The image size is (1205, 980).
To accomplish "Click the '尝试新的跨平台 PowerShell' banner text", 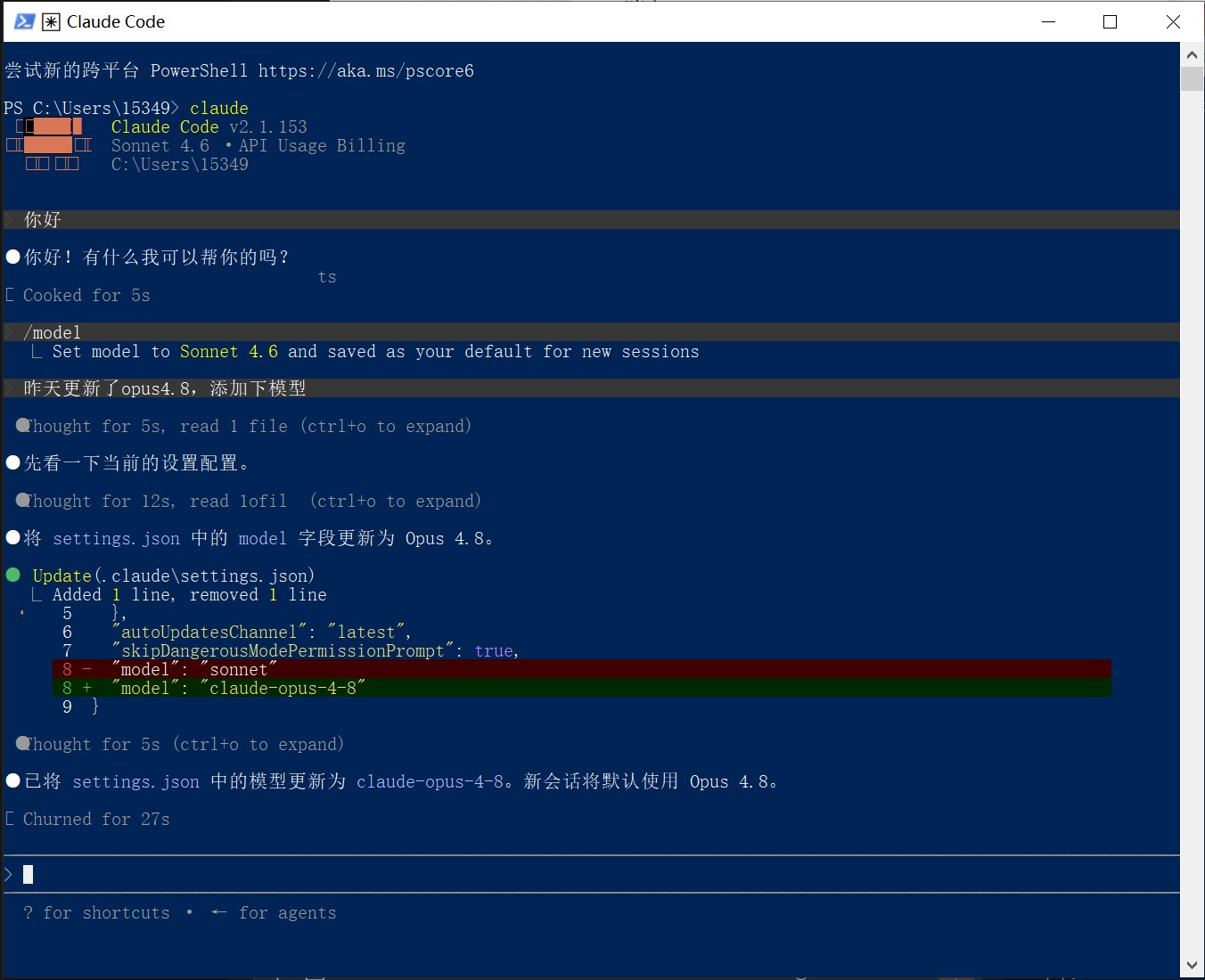I will (126, 70).
